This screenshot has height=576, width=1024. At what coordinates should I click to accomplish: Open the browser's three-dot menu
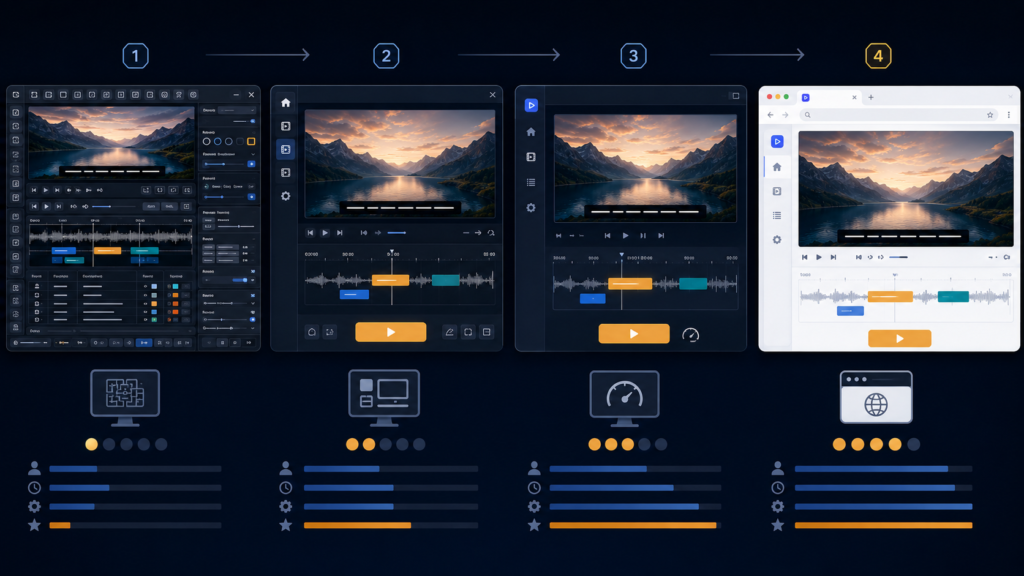tap(1008, 115)
